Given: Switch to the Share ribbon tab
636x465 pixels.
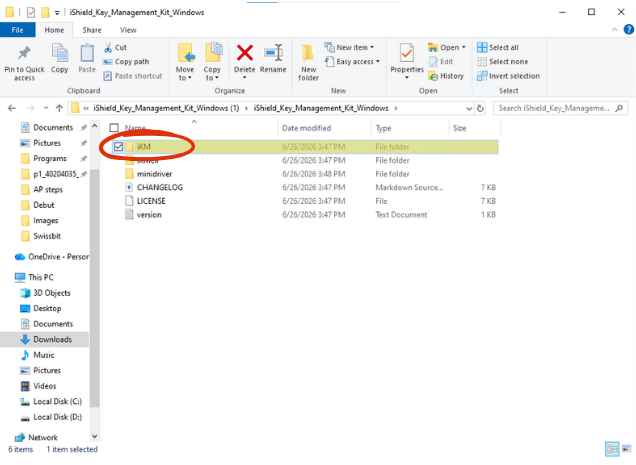Looking at the screenshot, I should point(92,30).
